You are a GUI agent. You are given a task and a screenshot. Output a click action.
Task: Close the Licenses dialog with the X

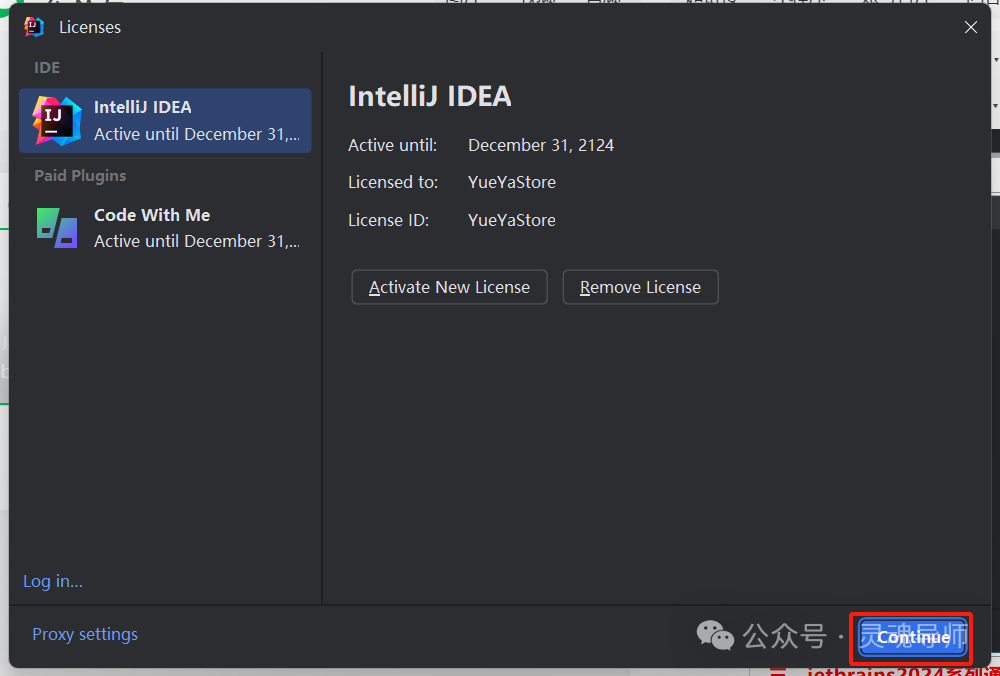[970, 27]
